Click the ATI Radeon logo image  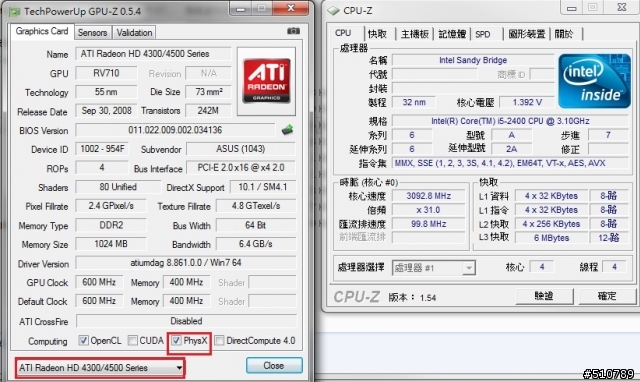pos(266,81)
